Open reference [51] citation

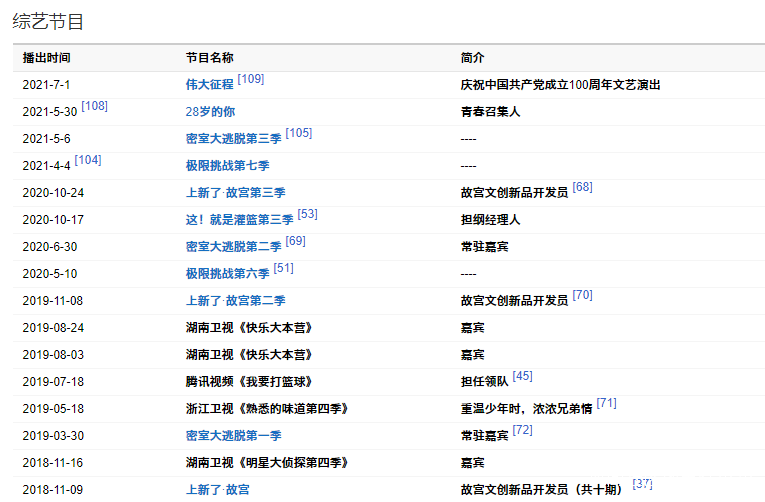point(283,268)
